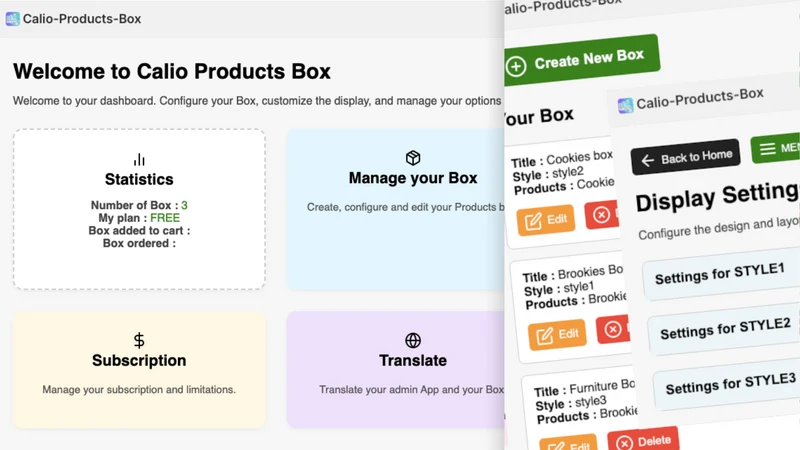This screenshot has height=450, width=800.
Task: Edit the Brookies Box entry
Action: 557,335
